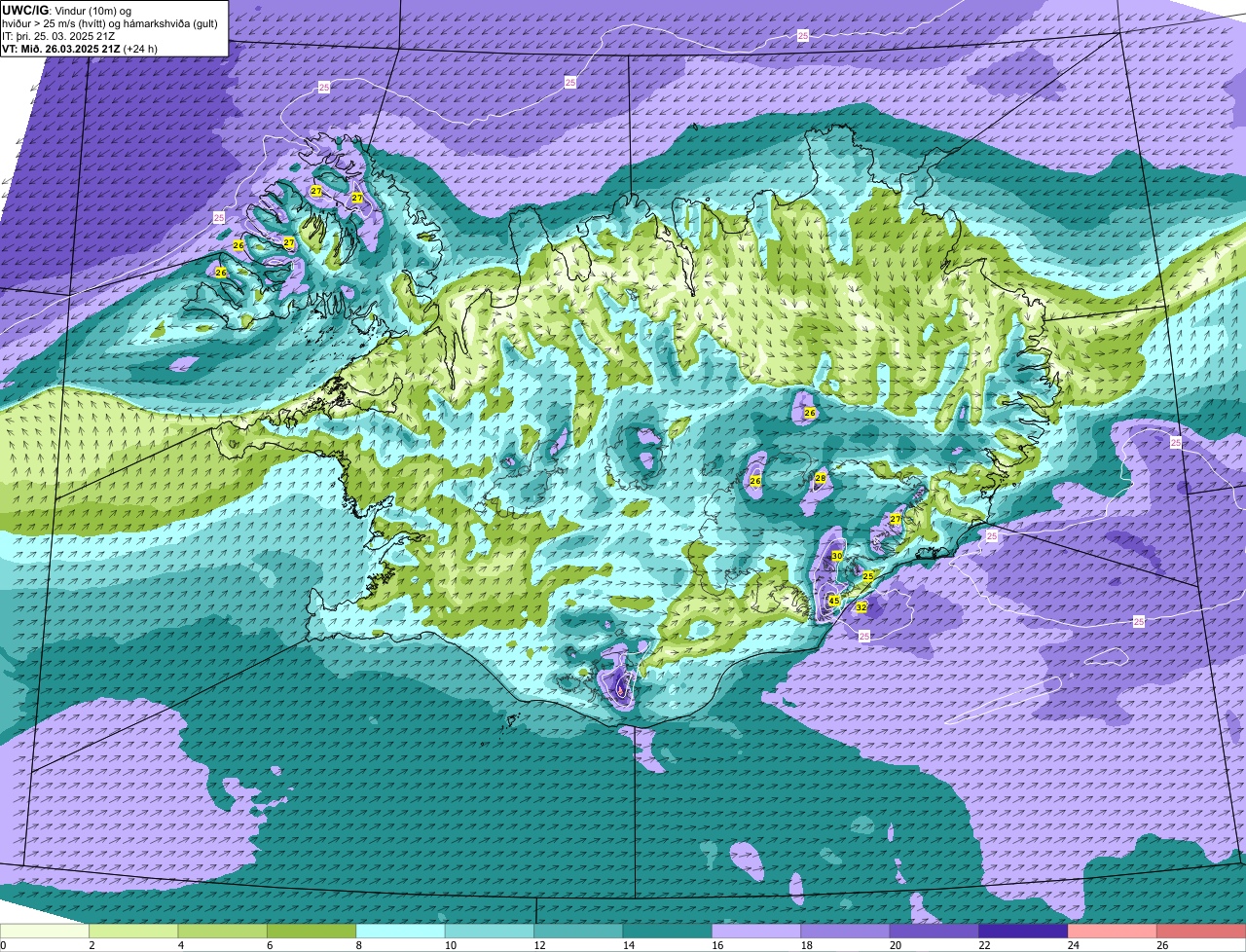The image size is (1246, 952).
Task: Click the yellow 28 gust label
Action: [x=821, y=478]
